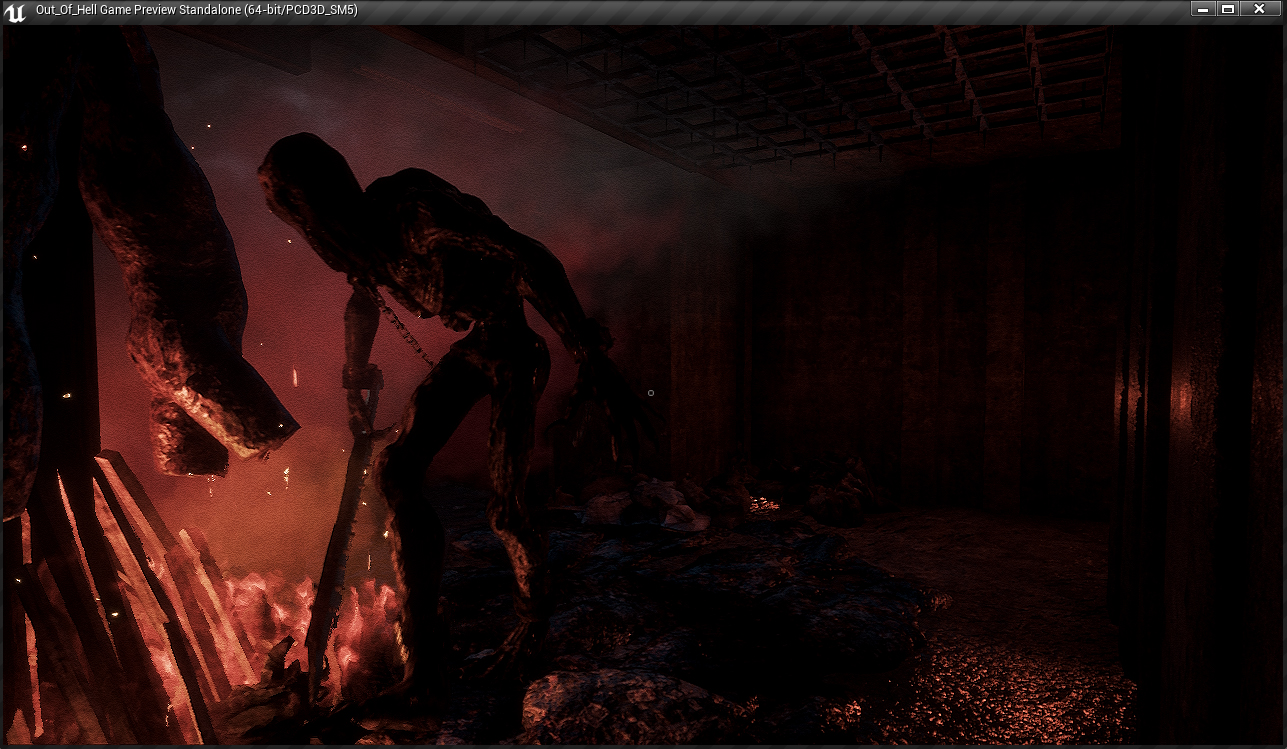
Task: Click the Out_Of_Hell Game Preview title text
Action: coord(196,10)
